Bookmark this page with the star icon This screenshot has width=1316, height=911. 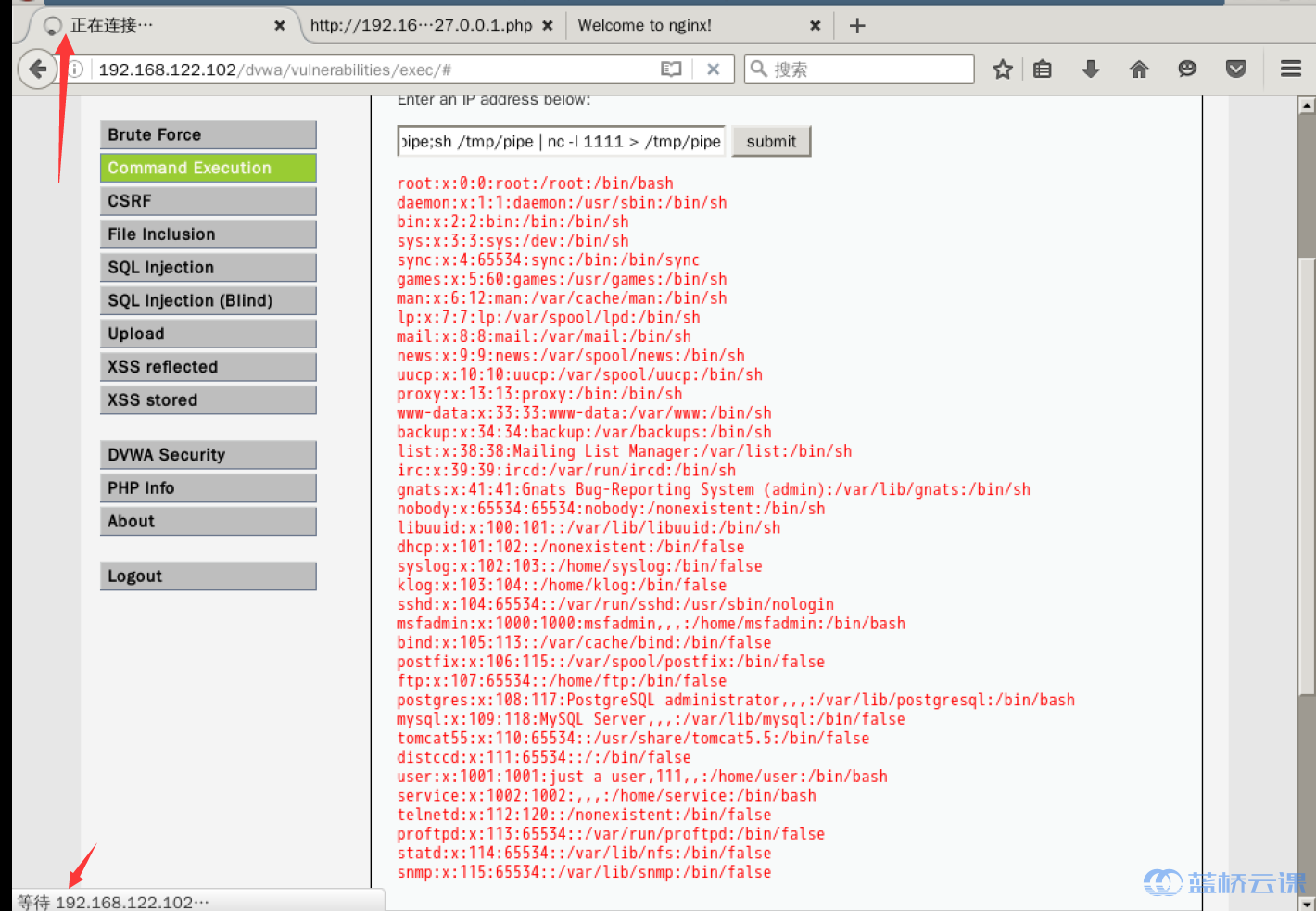[x=1002, y=70]
